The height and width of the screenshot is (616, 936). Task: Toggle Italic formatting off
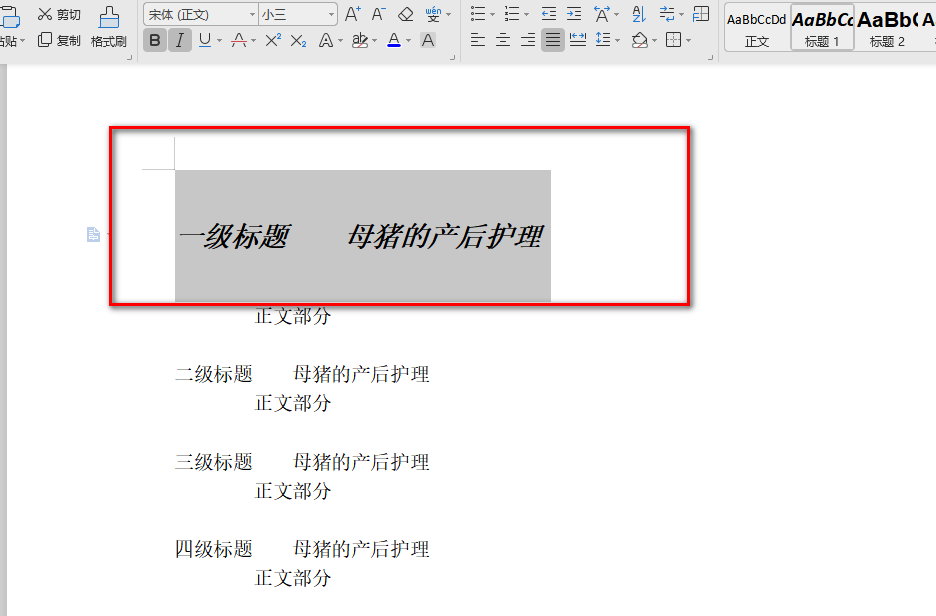tap(180, 41)
